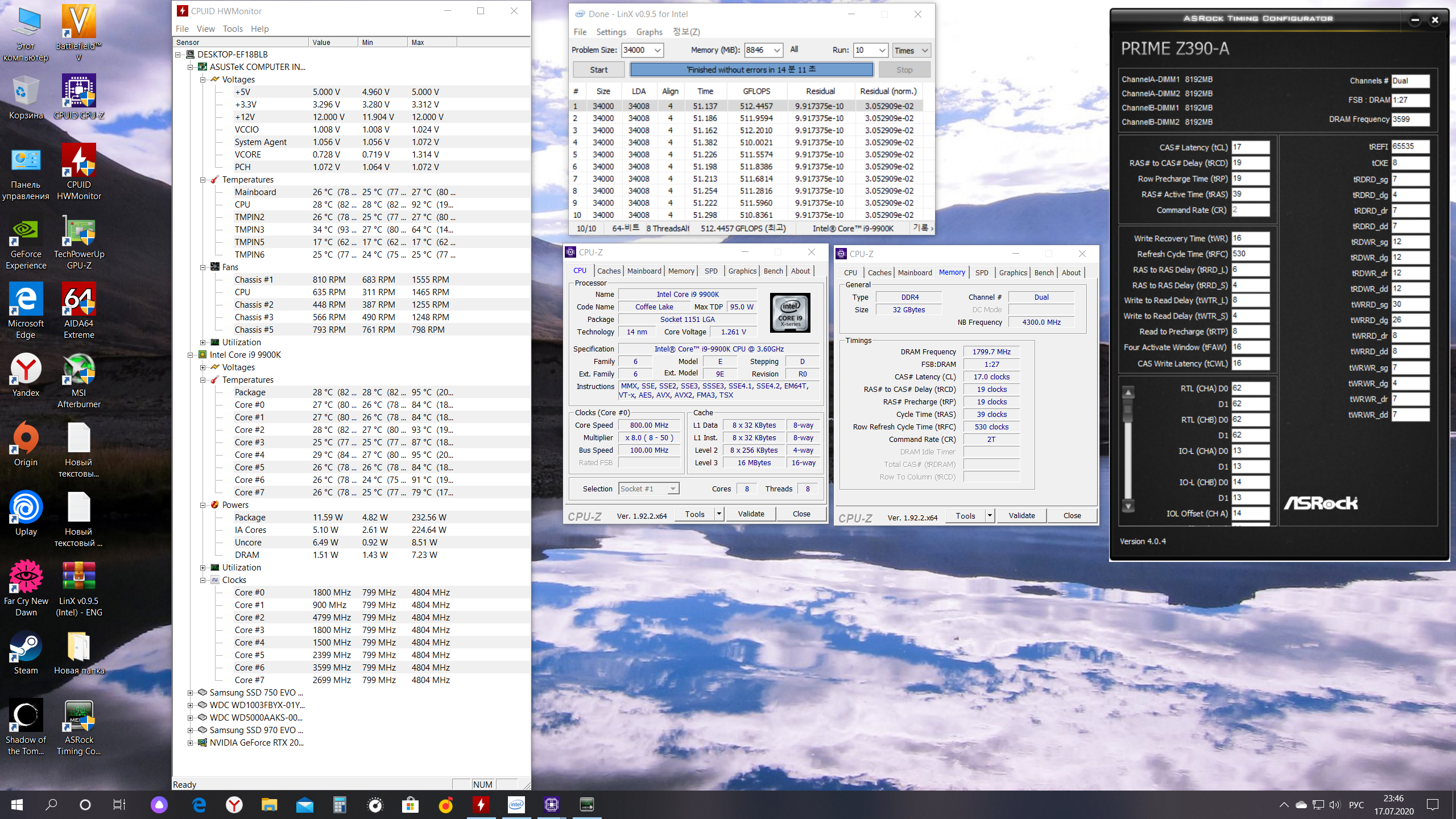
Task: Click the Windows Start button
Action: point(17,804)
